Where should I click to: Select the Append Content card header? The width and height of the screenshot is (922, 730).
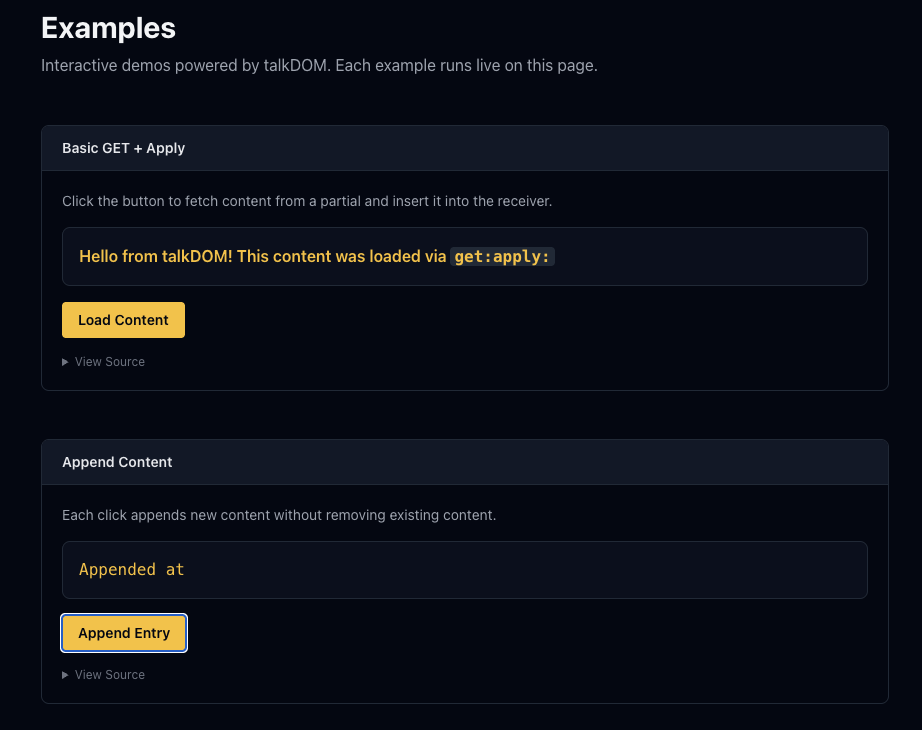(x=117, y=461)
